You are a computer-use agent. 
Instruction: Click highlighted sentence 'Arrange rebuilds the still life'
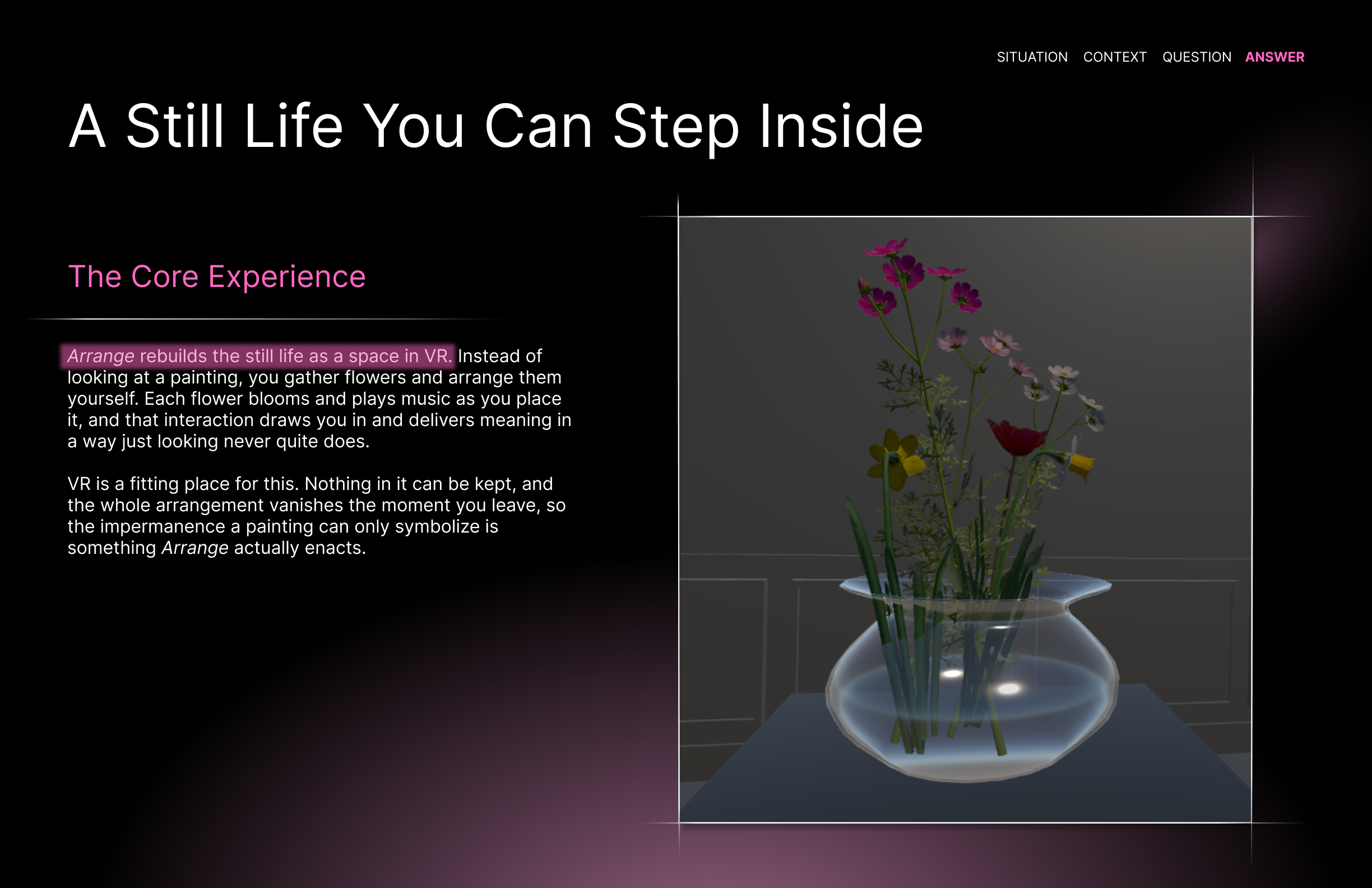[259, 356]
